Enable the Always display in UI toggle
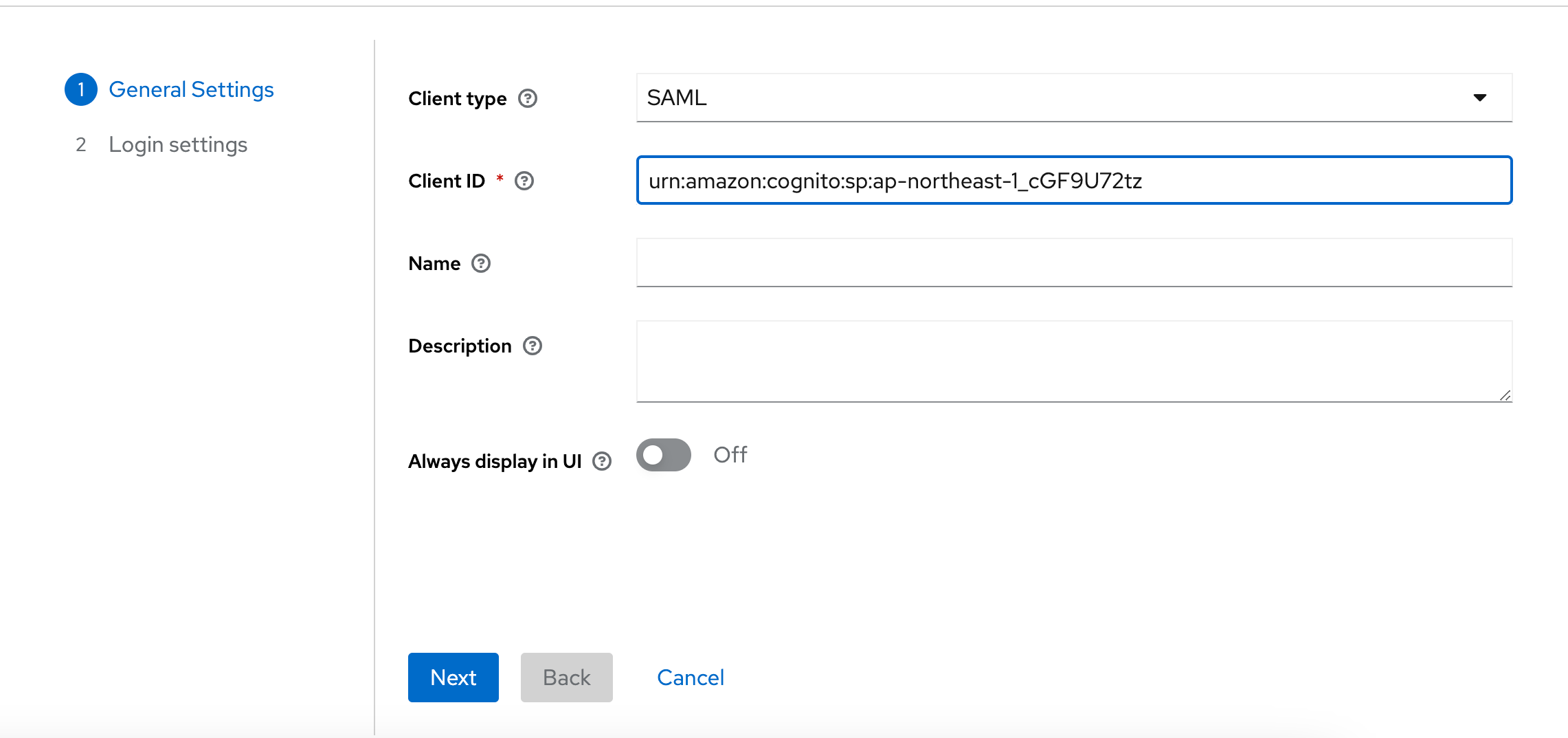Image resolution: width=1568 pixels, height=738 pixels. 663,454
